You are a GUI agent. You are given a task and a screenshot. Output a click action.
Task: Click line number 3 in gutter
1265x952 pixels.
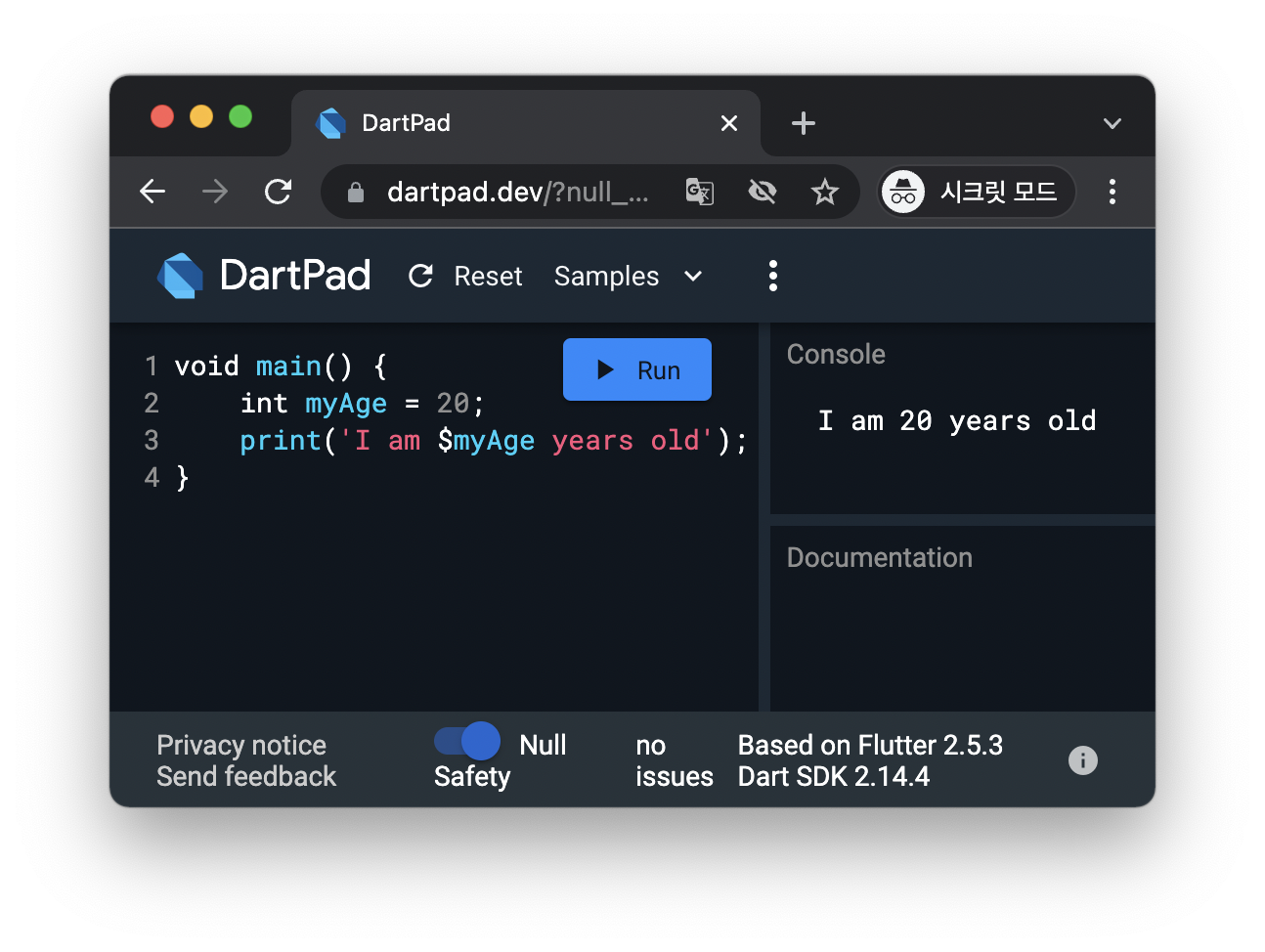[x=152, y=441]
